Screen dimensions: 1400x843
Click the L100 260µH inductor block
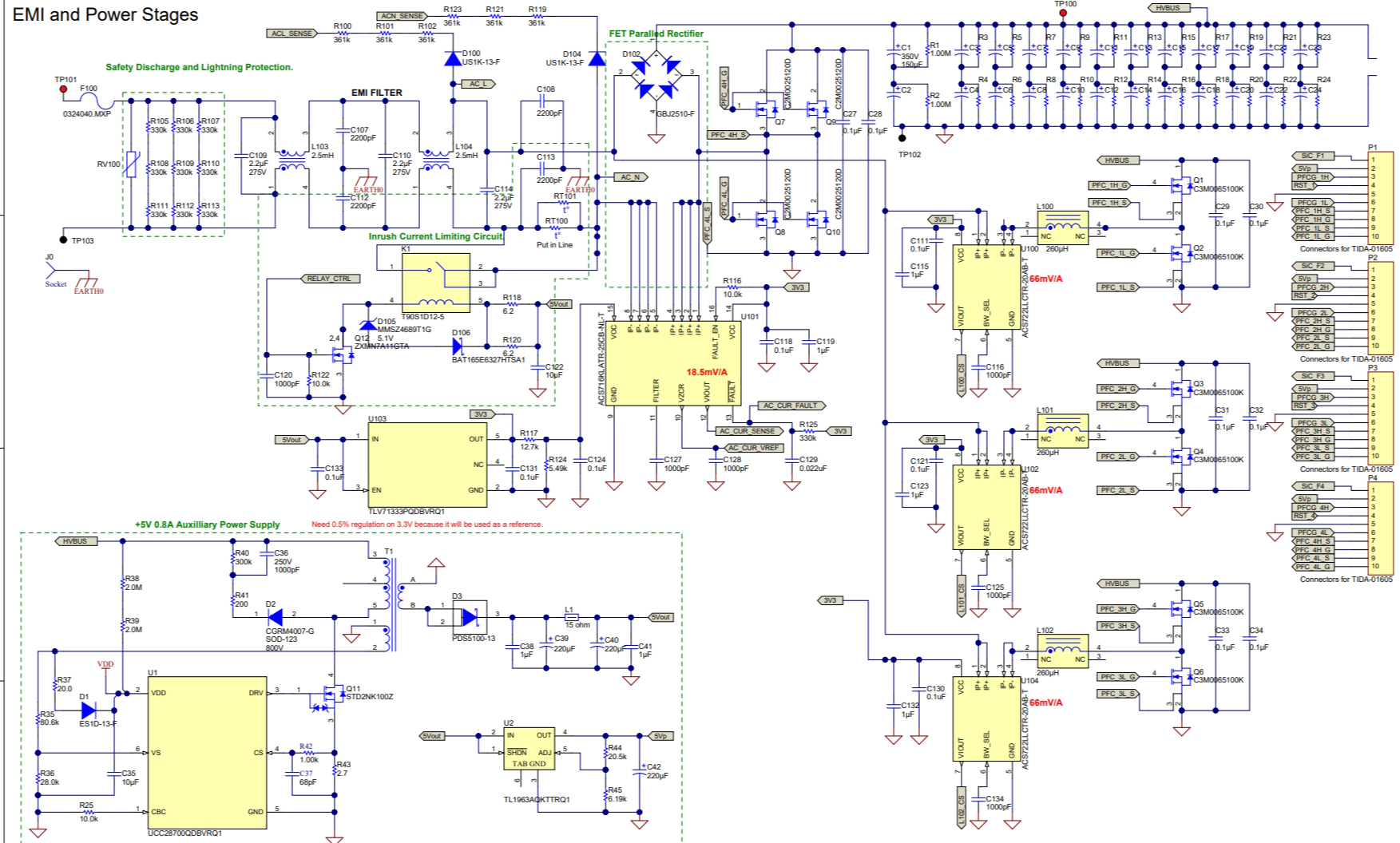pyautogui.click(x=1062, y=226)
